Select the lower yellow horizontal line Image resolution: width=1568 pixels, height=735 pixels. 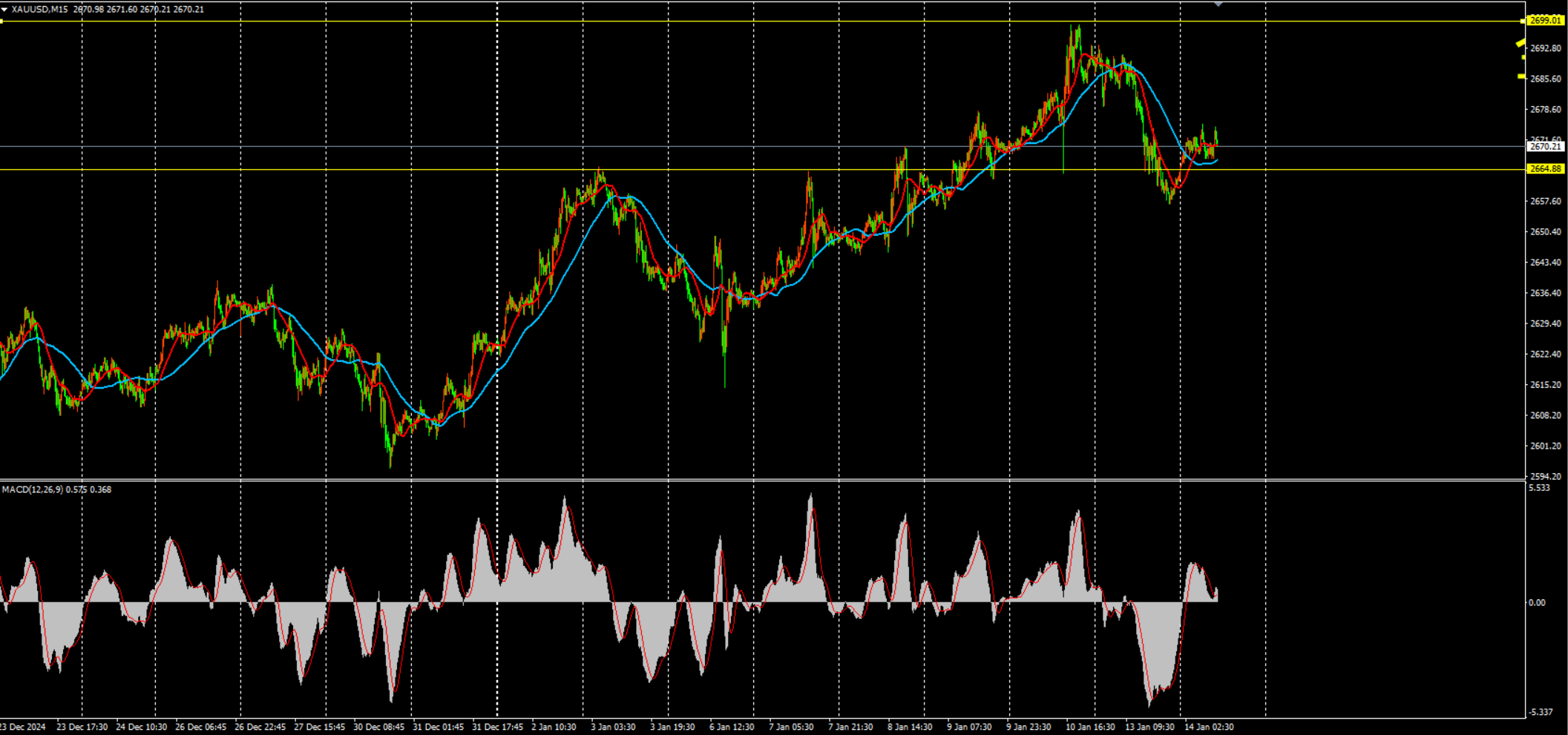(762, 170)
